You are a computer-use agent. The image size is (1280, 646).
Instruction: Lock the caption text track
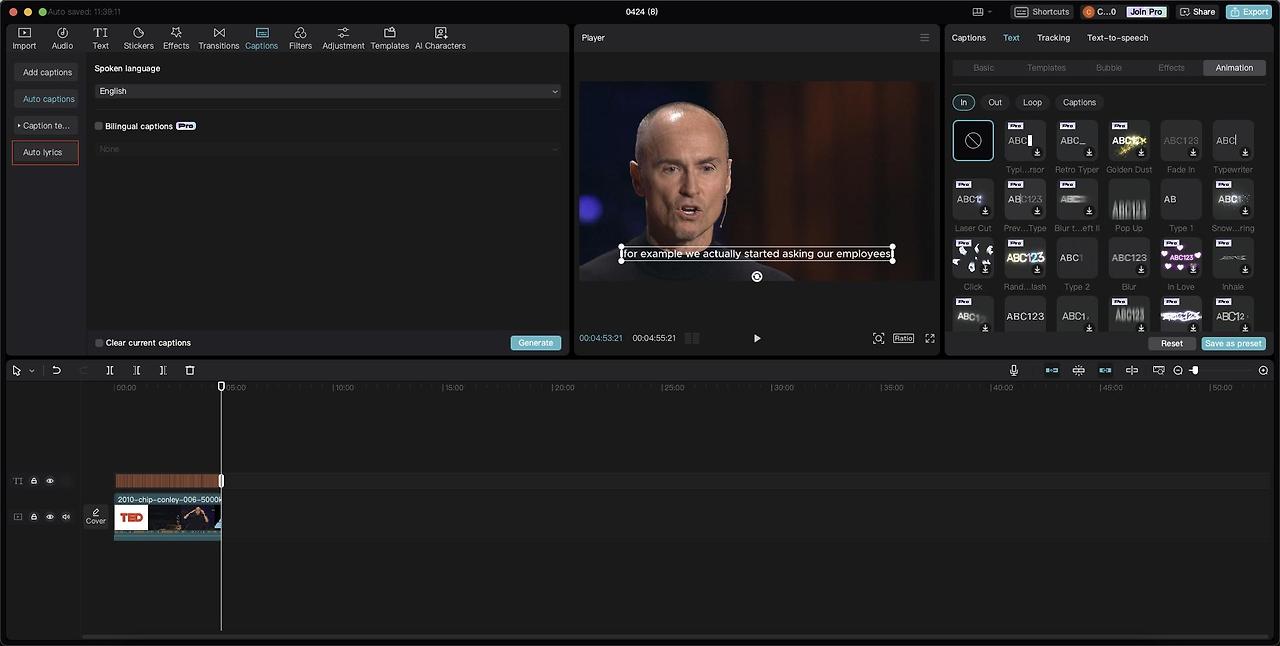pos(33,481)
